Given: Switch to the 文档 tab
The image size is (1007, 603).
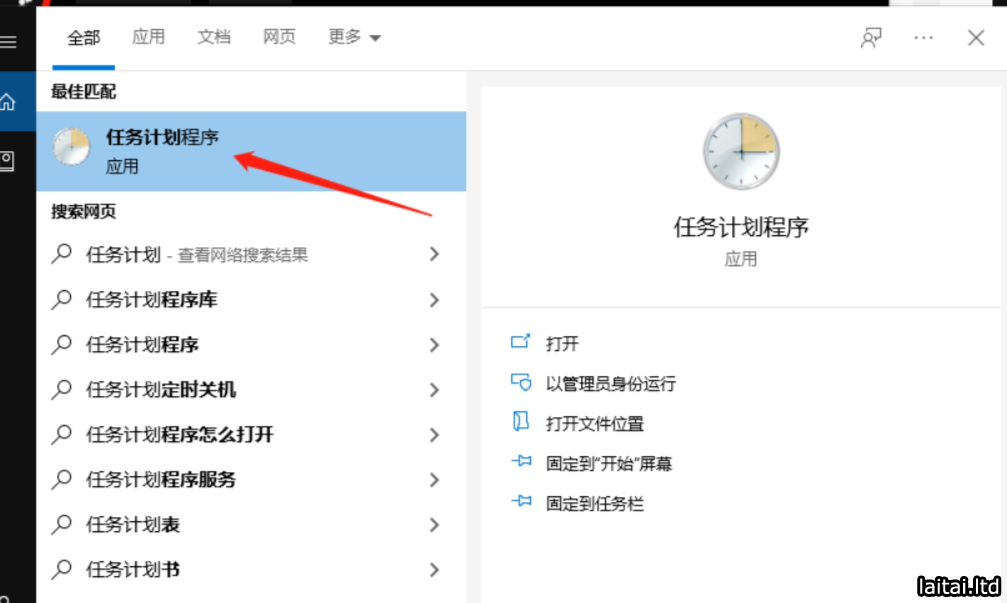Looking at the screenshot, I should (x=214, y=37).
